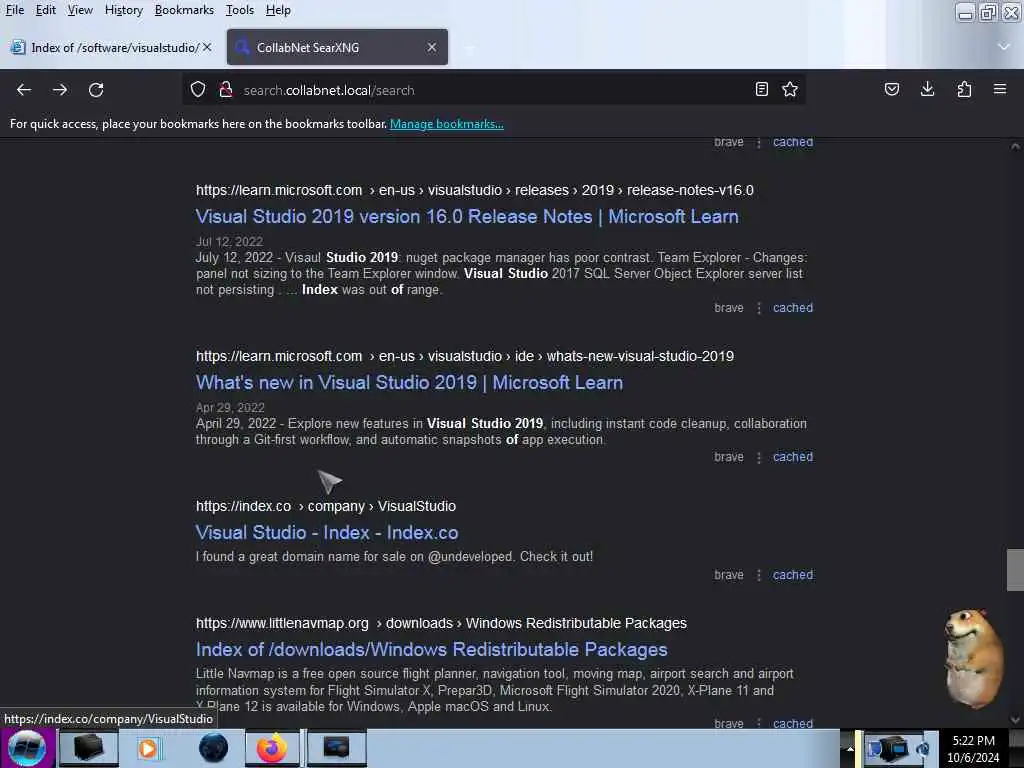Screen dimensions: 1024x768
Task: Expand options dots beside Index.co result
Action: pos(759,575)
